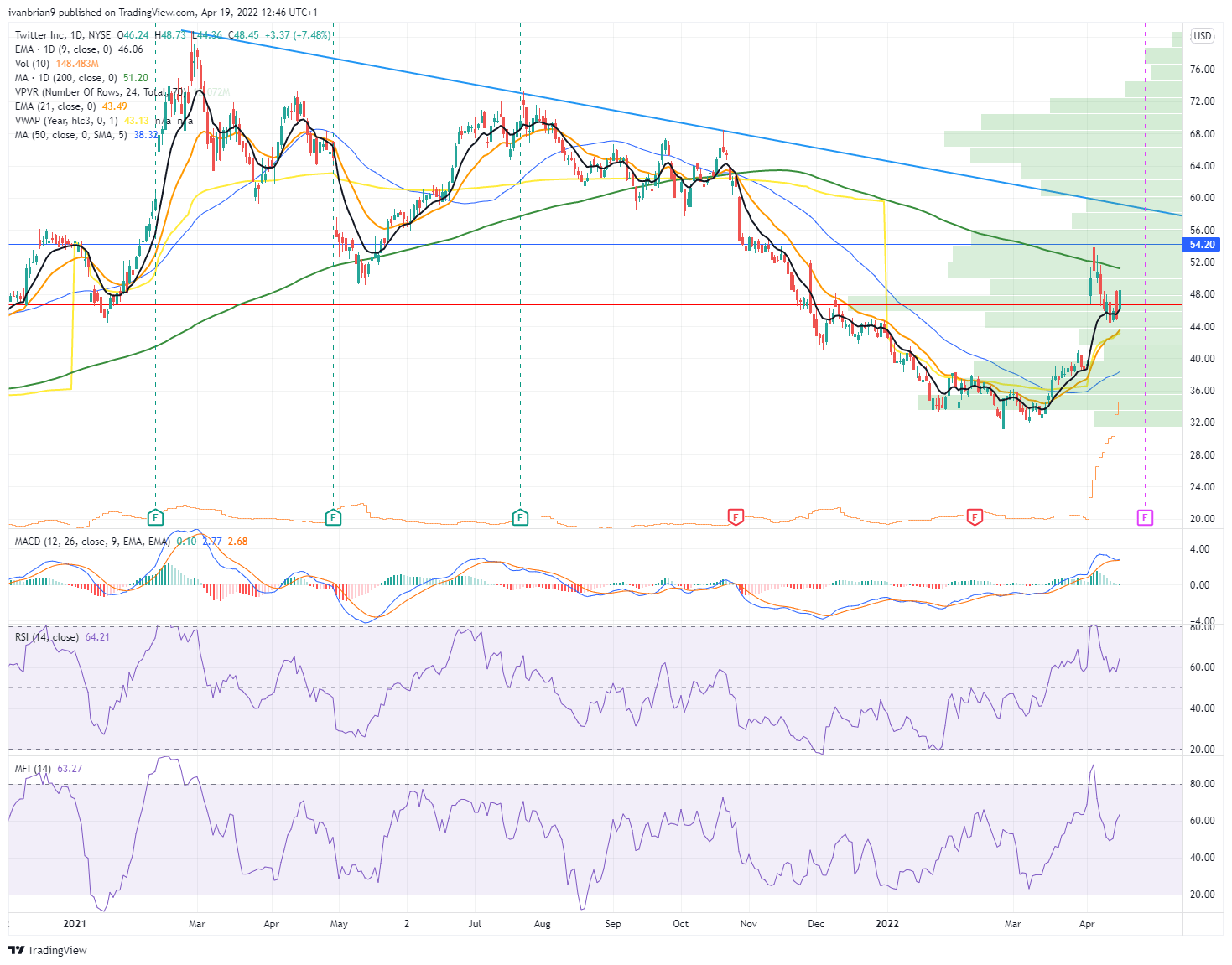The height and width of the screenshot is (965, 1232).
Task: Click the MA 50 SMA indicator legend
Action: click(x=86, y=135)
